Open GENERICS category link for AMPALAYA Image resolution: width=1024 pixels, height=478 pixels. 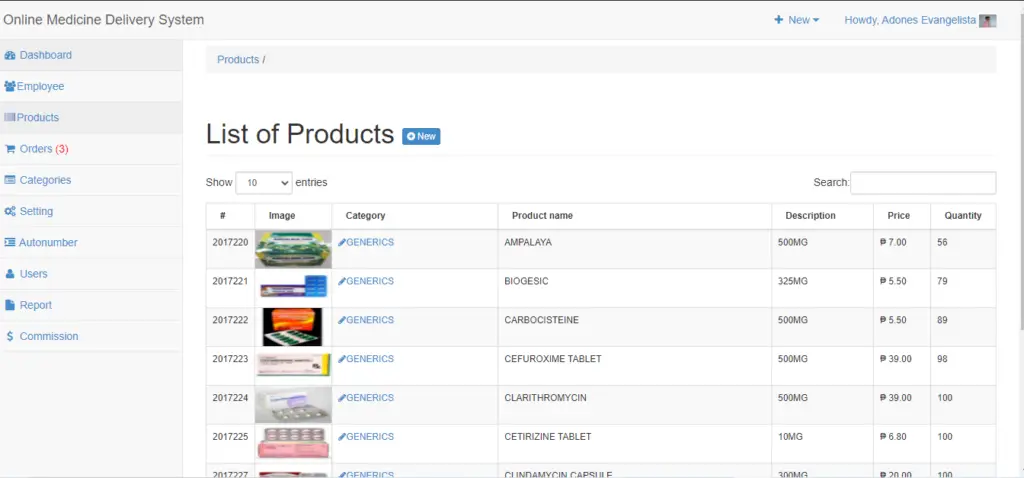370,242
